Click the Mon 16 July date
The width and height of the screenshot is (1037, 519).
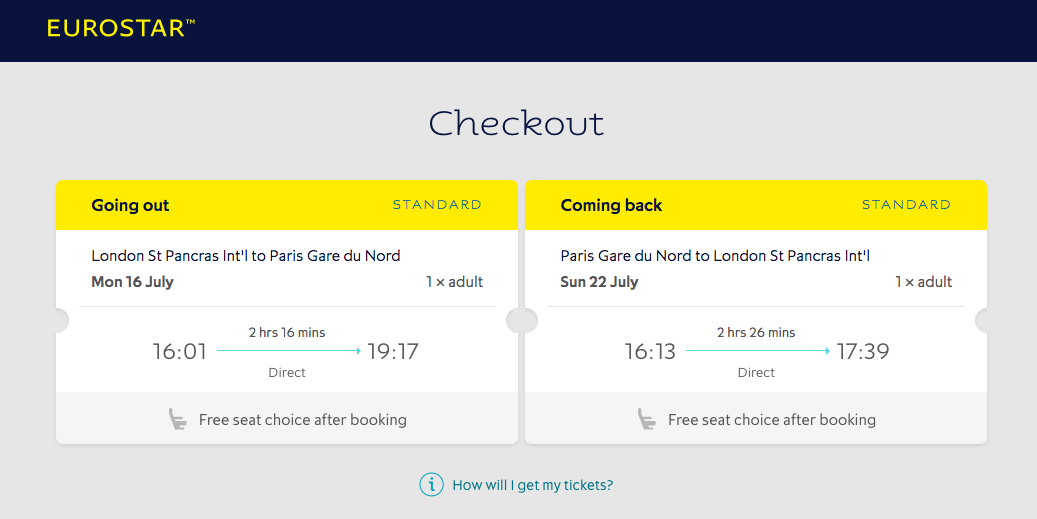[x=132, y=282]
